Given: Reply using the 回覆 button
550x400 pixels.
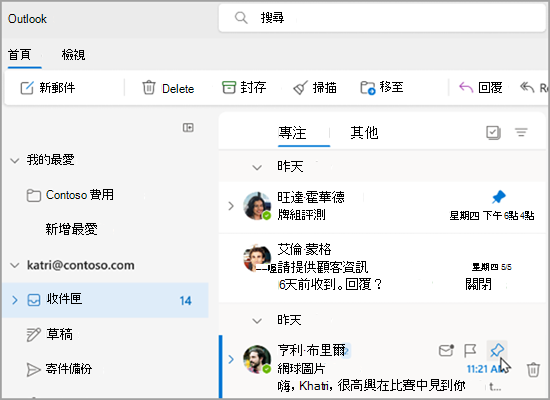Looking at the screenshot, I should 481,87.
